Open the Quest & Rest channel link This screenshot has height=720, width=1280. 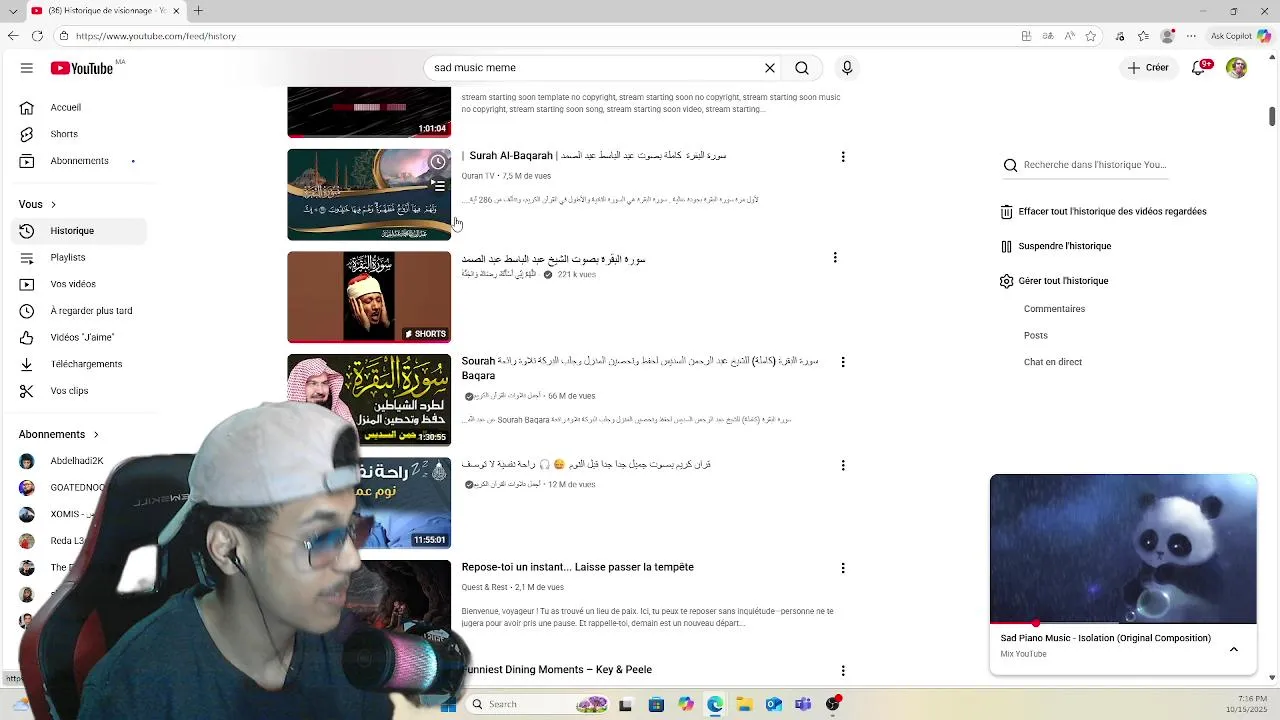(x=484, y=587)
